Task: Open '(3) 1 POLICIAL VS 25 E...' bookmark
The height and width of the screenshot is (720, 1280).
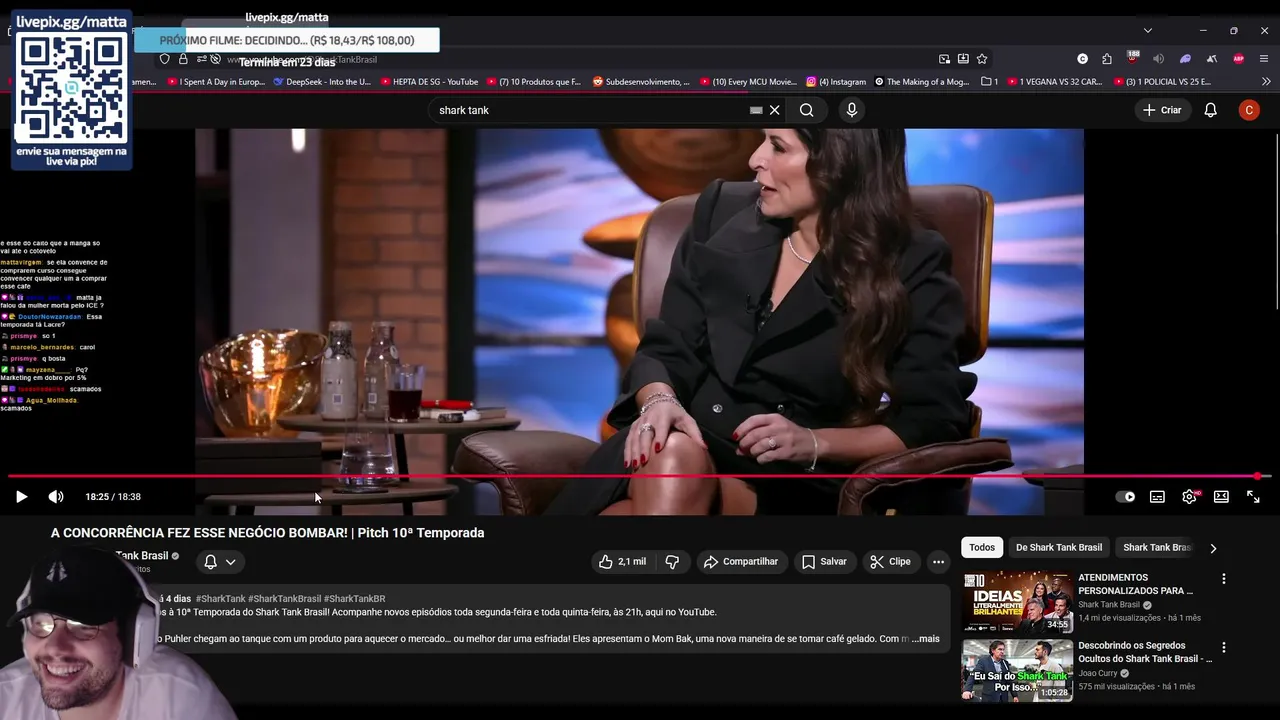Action: 1161,82
